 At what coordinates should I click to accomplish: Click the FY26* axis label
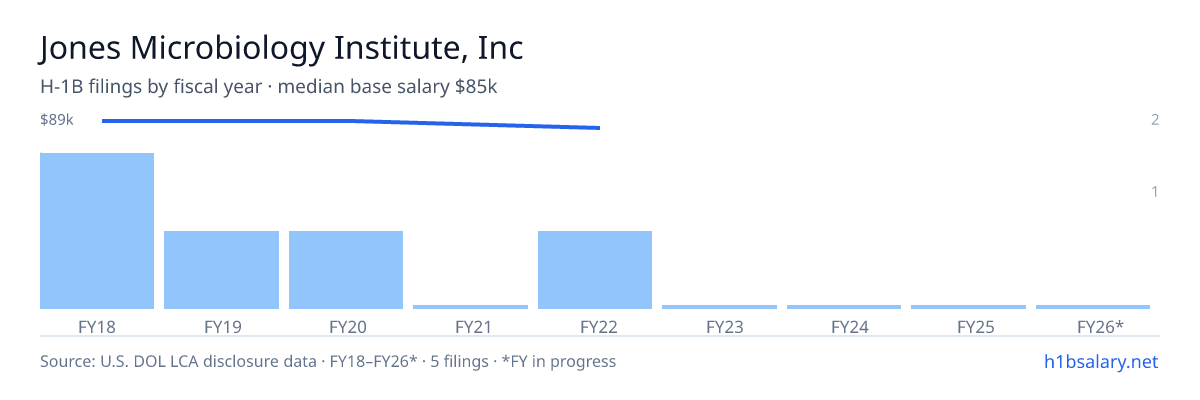1100,327
